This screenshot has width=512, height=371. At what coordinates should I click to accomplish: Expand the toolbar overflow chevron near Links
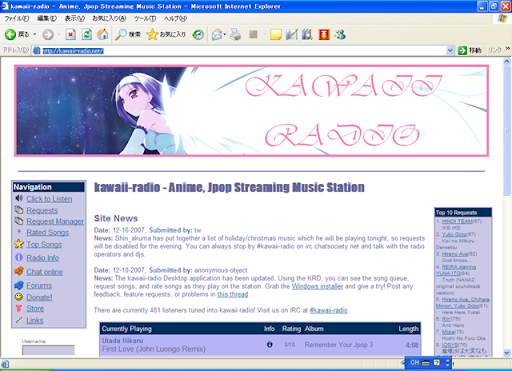tap(508, 49)
